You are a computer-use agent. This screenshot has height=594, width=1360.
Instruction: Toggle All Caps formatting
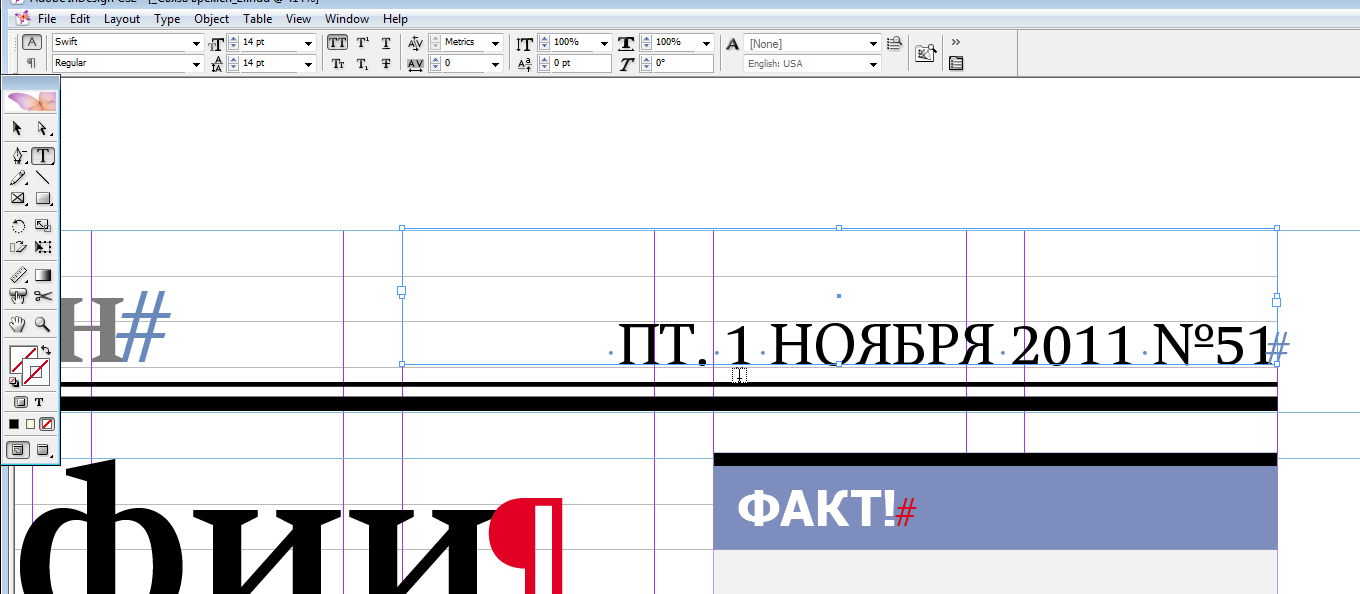pos(338,43)
